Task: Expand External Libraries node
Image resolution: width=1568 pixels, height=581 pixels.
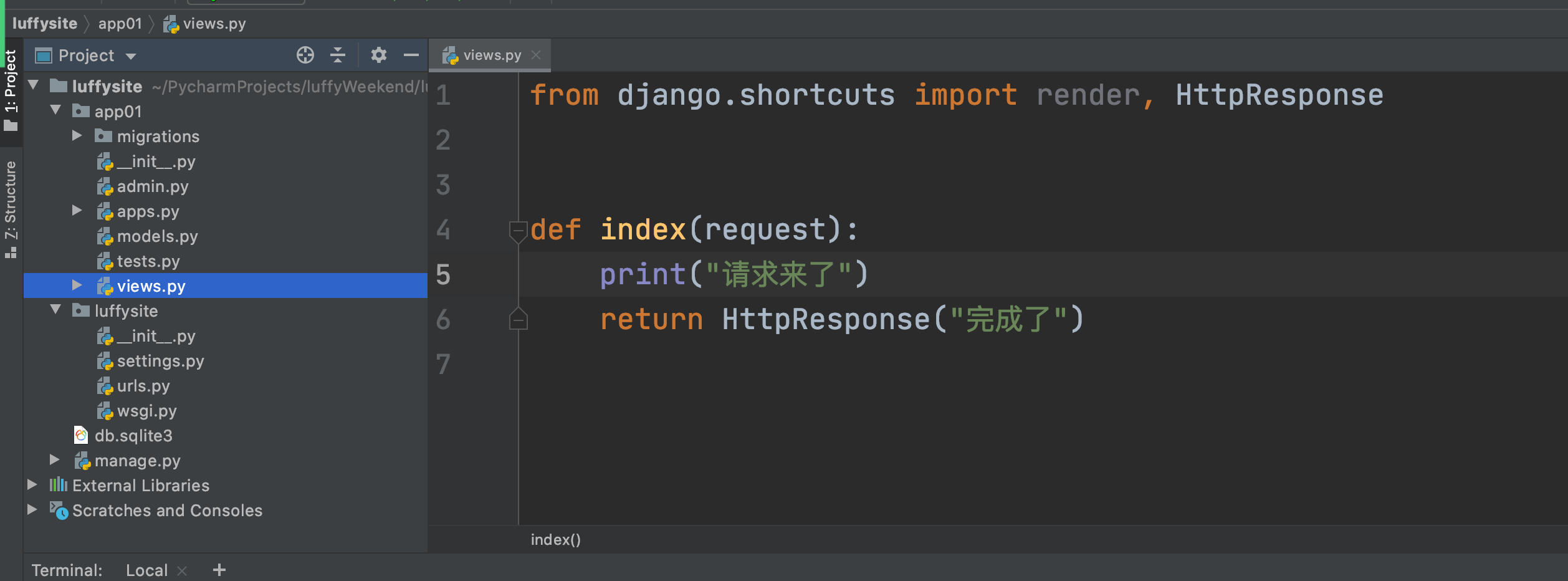Action: tap(32, 485)
